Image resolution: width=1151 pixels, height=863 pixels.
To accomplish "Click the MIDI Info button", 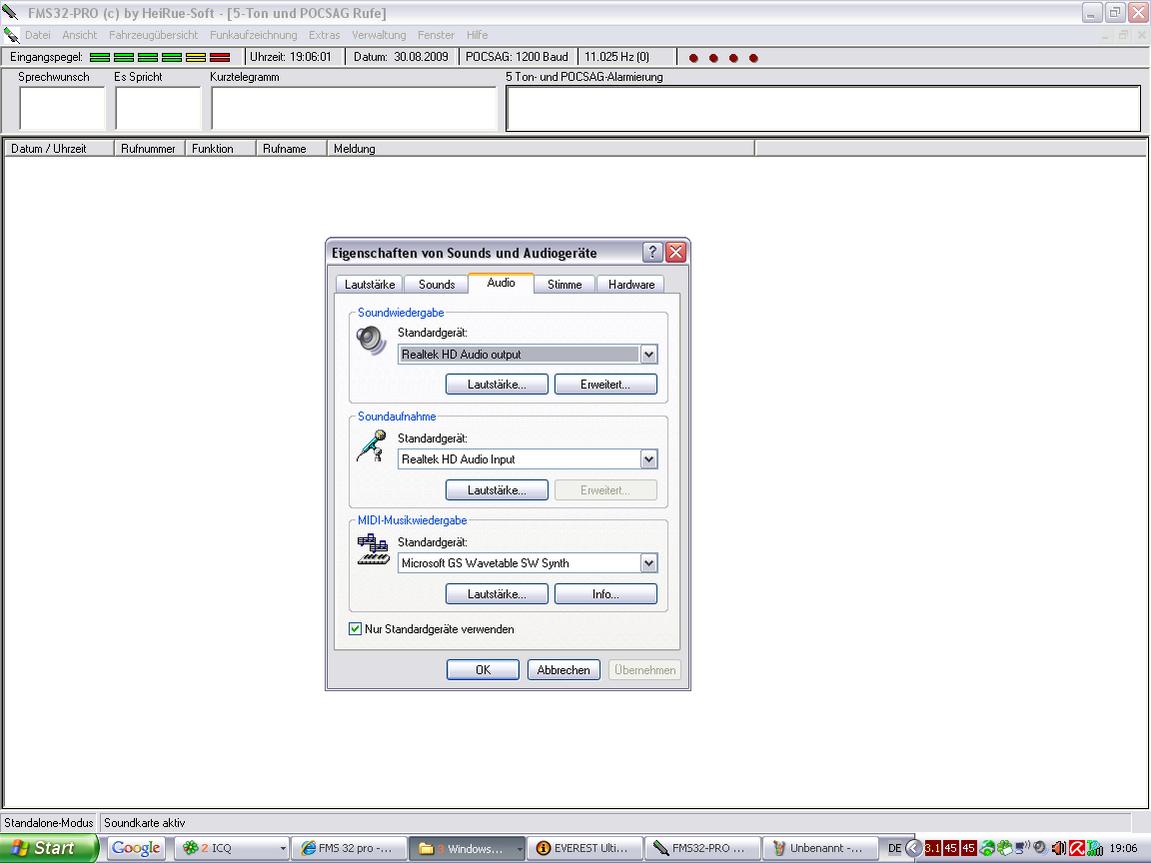I will point(605,594).
